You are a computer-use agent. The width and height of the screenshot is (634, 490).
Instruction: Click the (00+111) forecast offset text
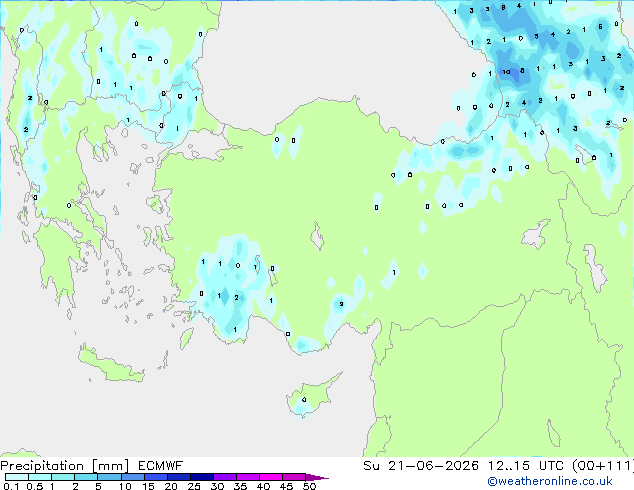click(602, 466)
